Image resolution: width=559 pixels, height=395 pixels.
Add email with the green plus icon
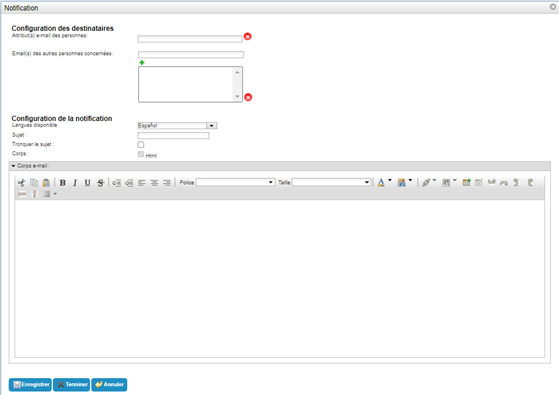[142, 63]
